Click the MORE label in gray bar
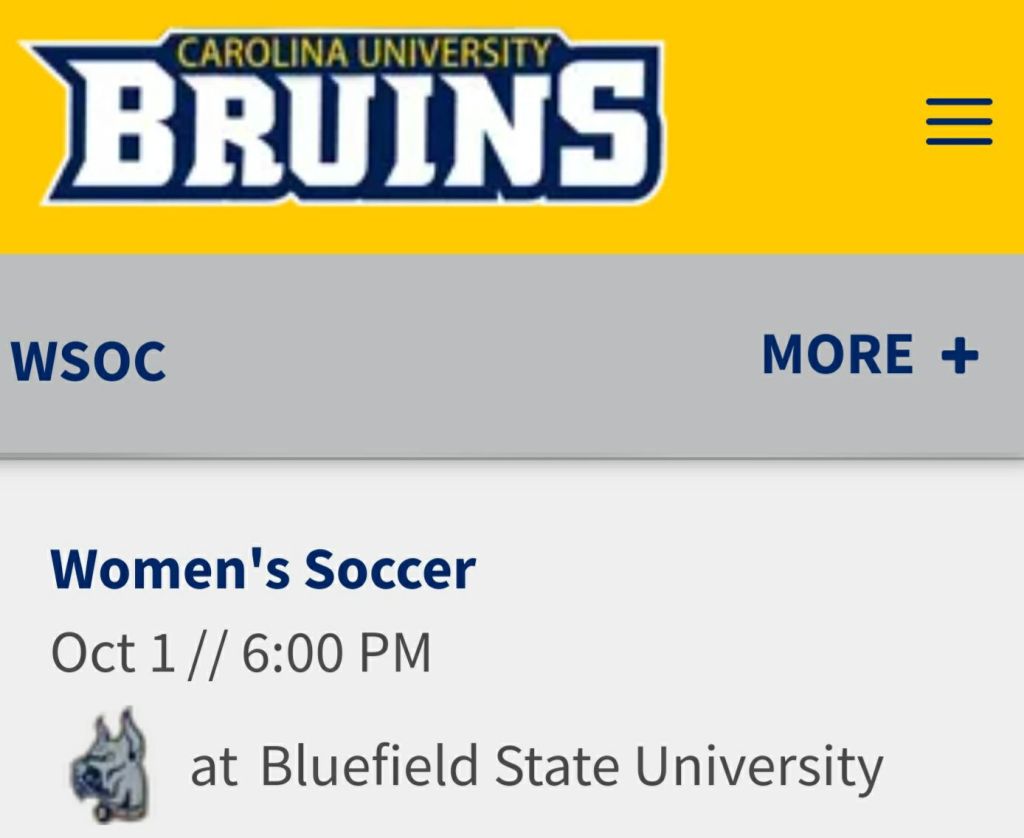 837,355
